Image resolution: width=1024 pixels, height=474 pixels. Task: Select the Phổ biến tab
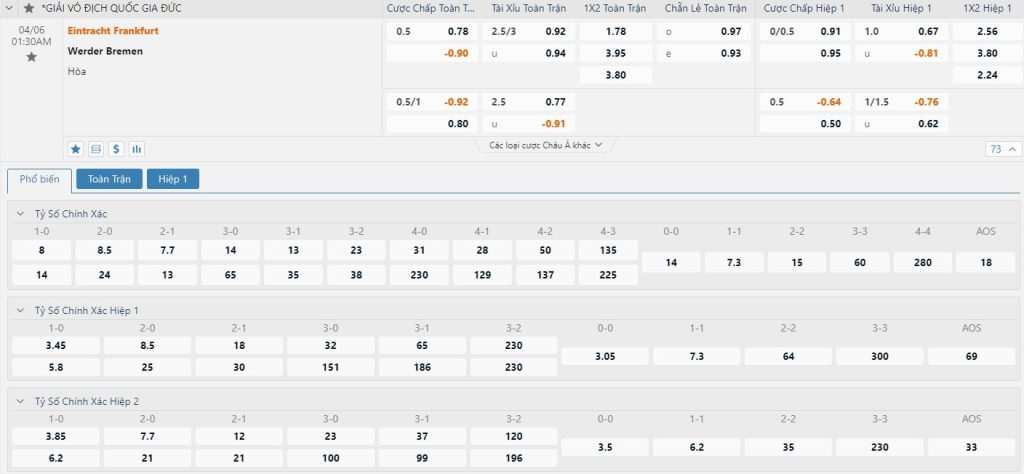40,179
